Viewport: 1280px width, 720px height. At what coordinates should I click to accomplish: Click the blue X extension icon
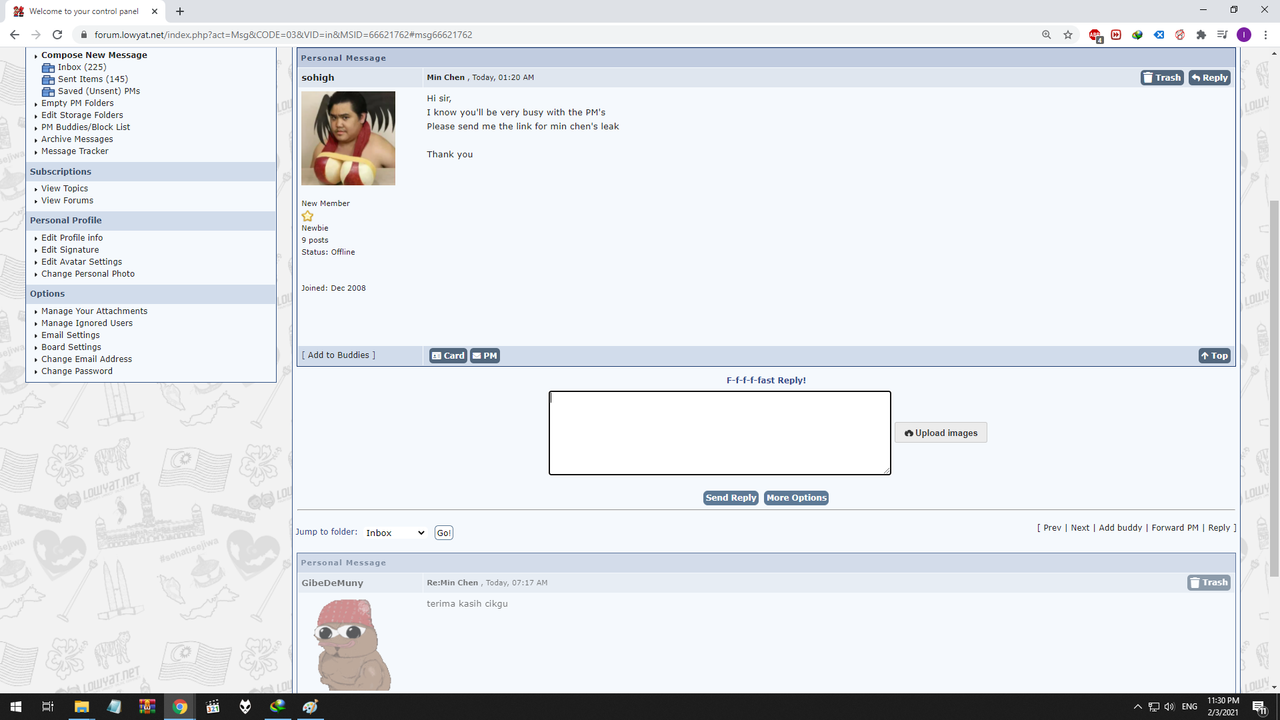point(1159,35)
